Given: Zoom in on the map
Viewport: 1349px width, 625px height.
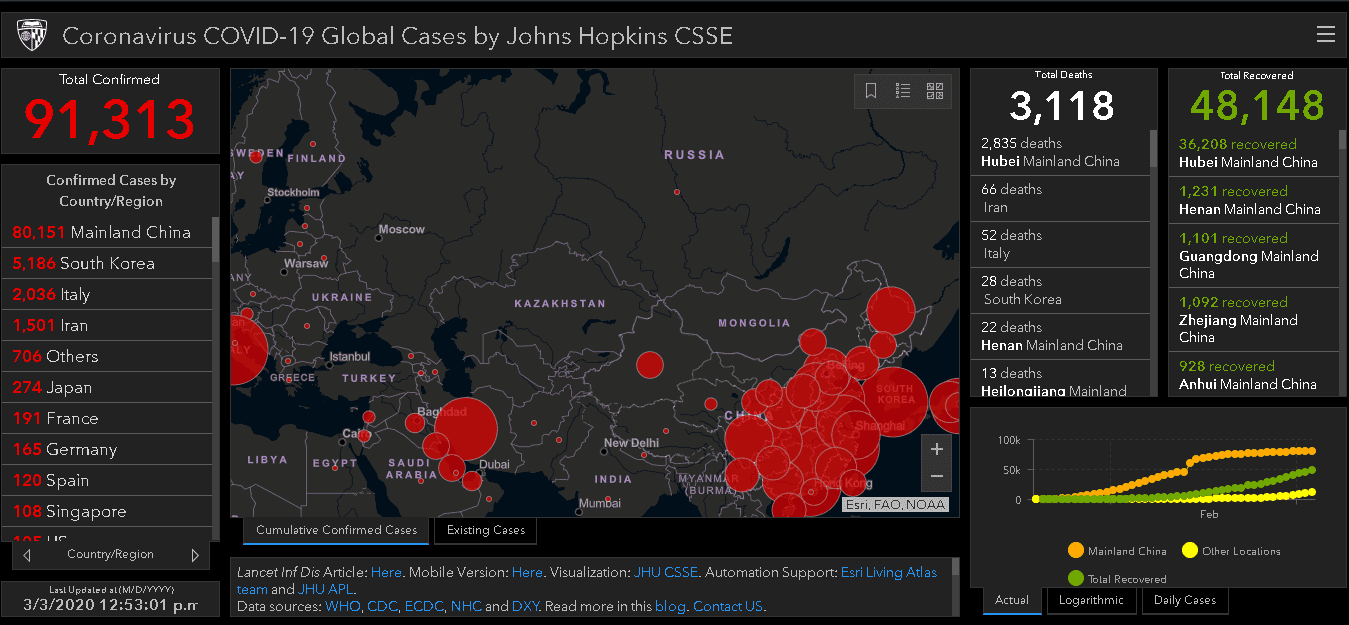Looking at the screenshot, I should pyautogui.click(x=937, y=449).
